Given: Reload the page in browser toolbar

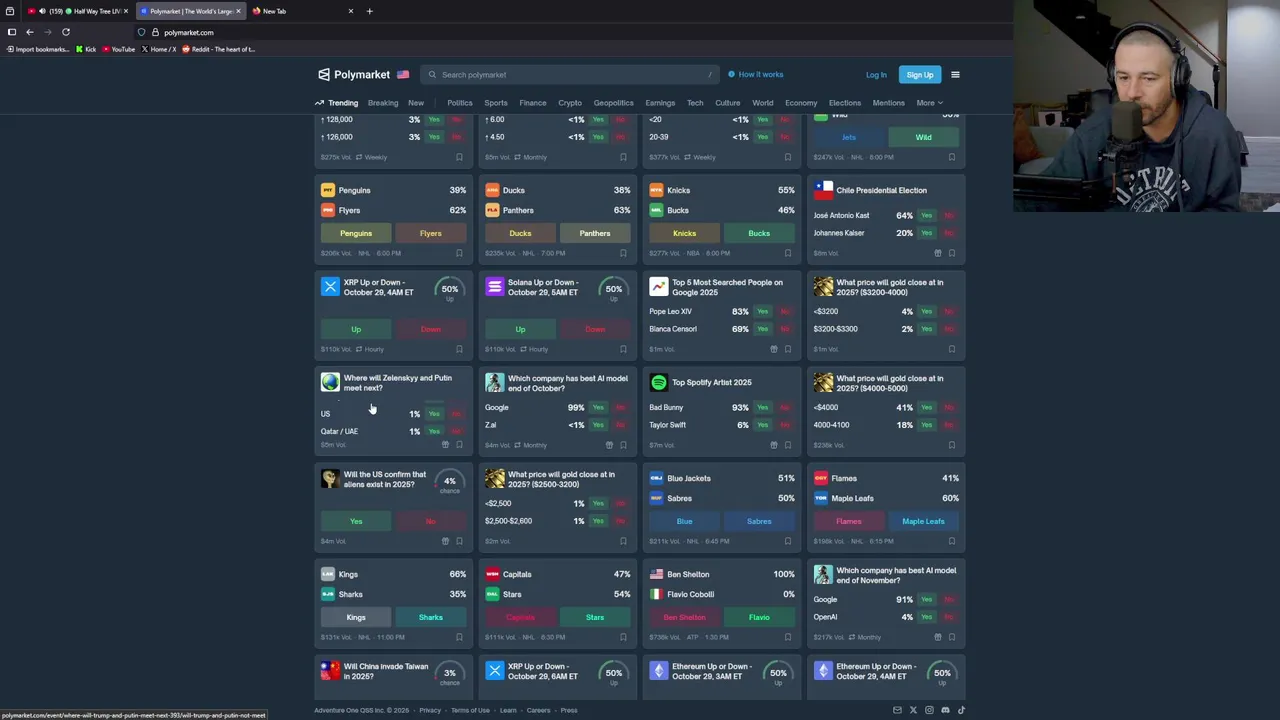Looking at the screenshot, I should coord(66,32).
